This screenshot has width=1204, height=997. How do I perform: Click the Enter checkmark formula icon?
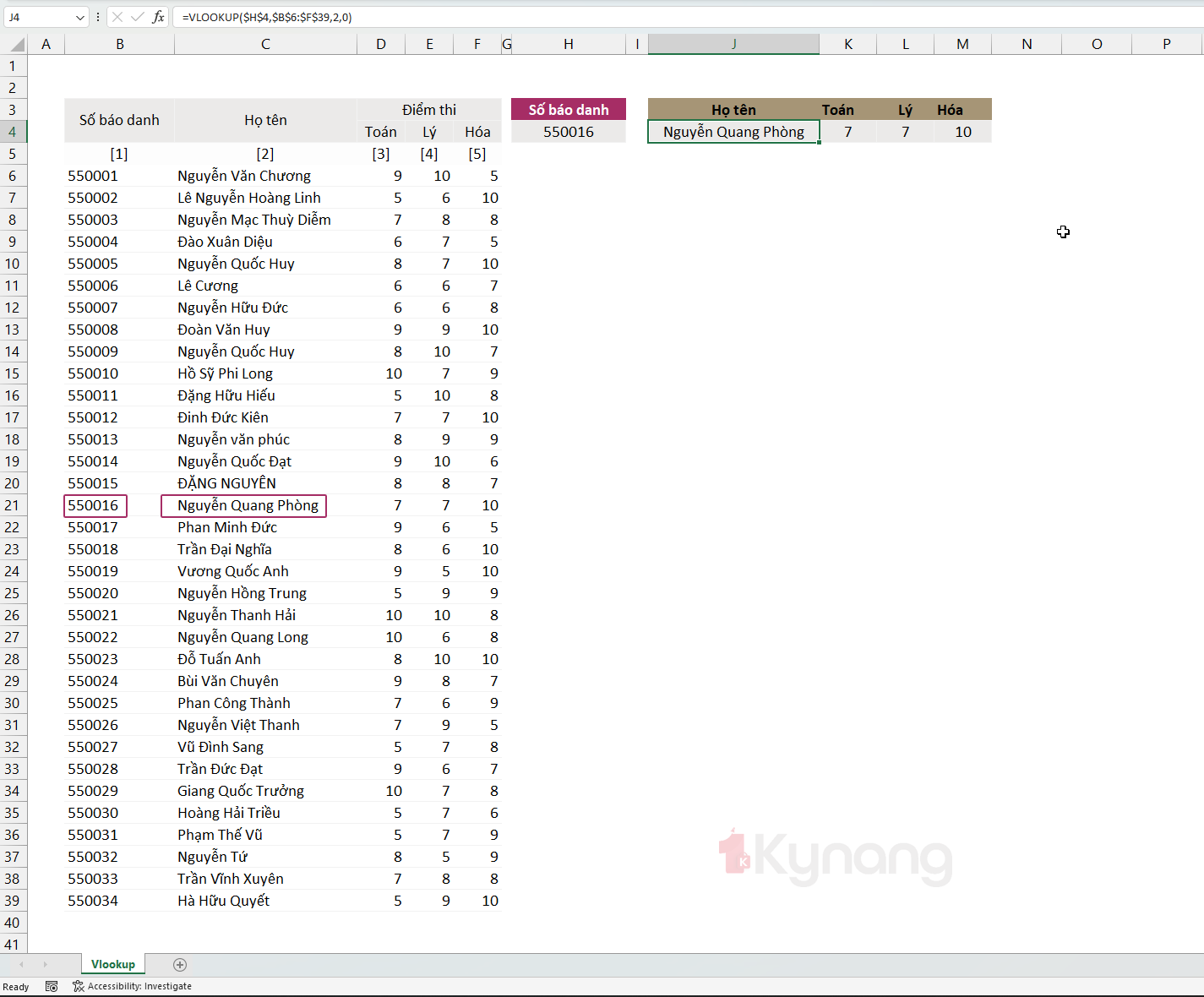(x=138, y=17)
